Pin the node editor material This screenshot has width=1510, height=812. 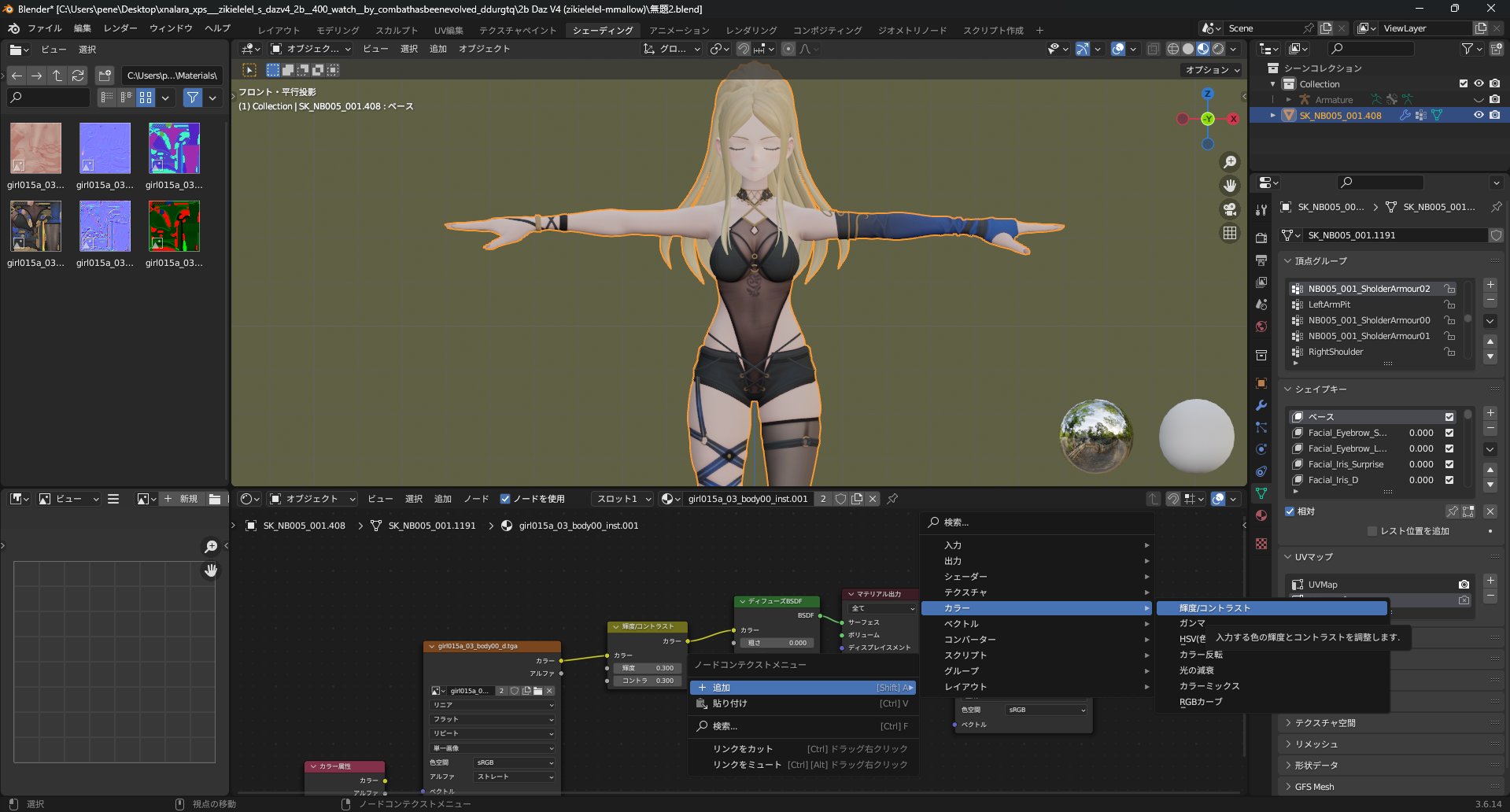[x=892, y=499]
